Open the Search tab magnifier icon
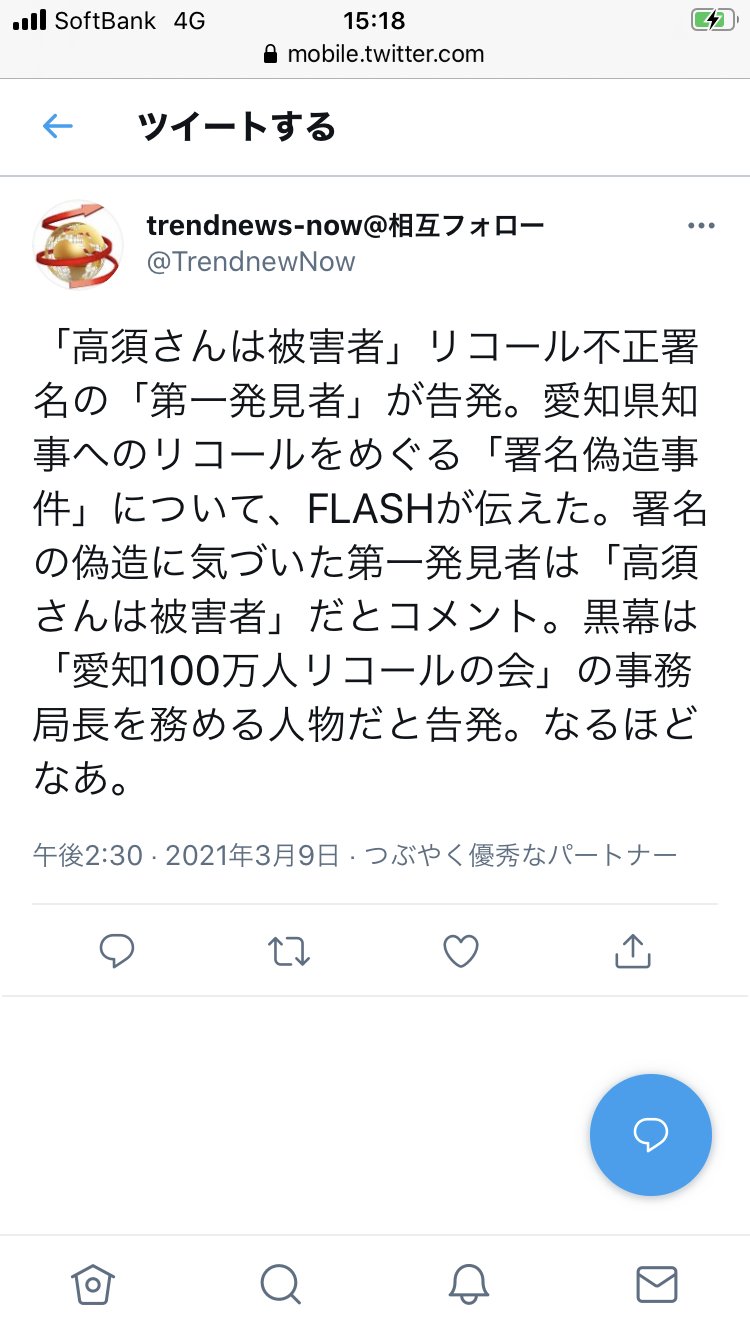Image resolution: width=750 pixels, height=1334 pixels. [x=280, y=1284]
